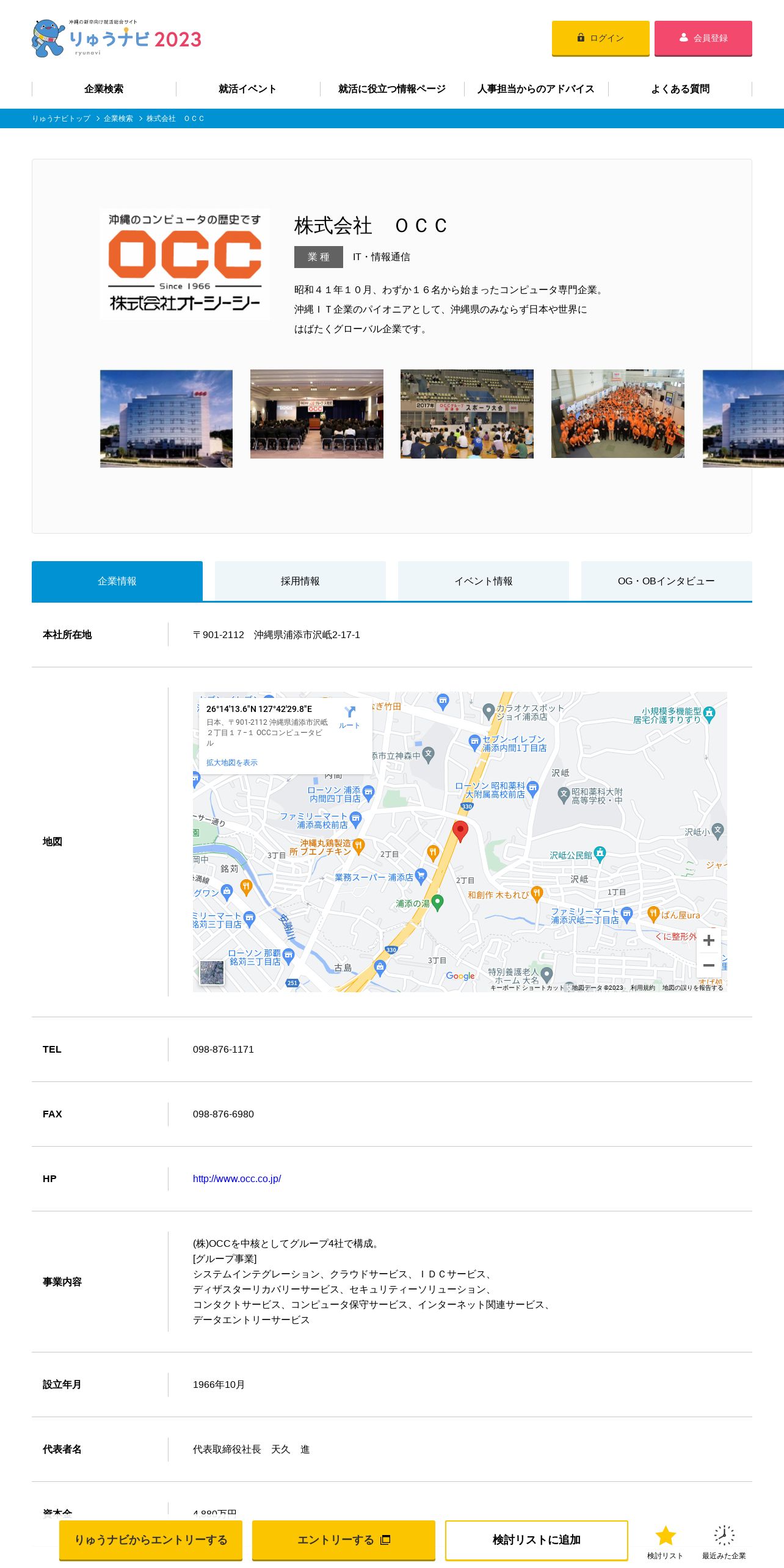The width and height of the screenshot is (784, 1568).
Task: Go to 企業検索 breadcrumb link
Action: point(118,118)
